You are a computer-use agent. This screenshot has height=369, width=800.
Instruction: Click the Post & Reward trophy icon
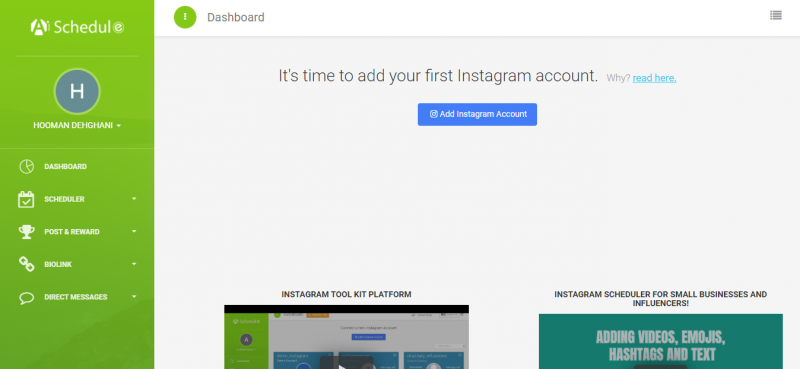(27, 232)
